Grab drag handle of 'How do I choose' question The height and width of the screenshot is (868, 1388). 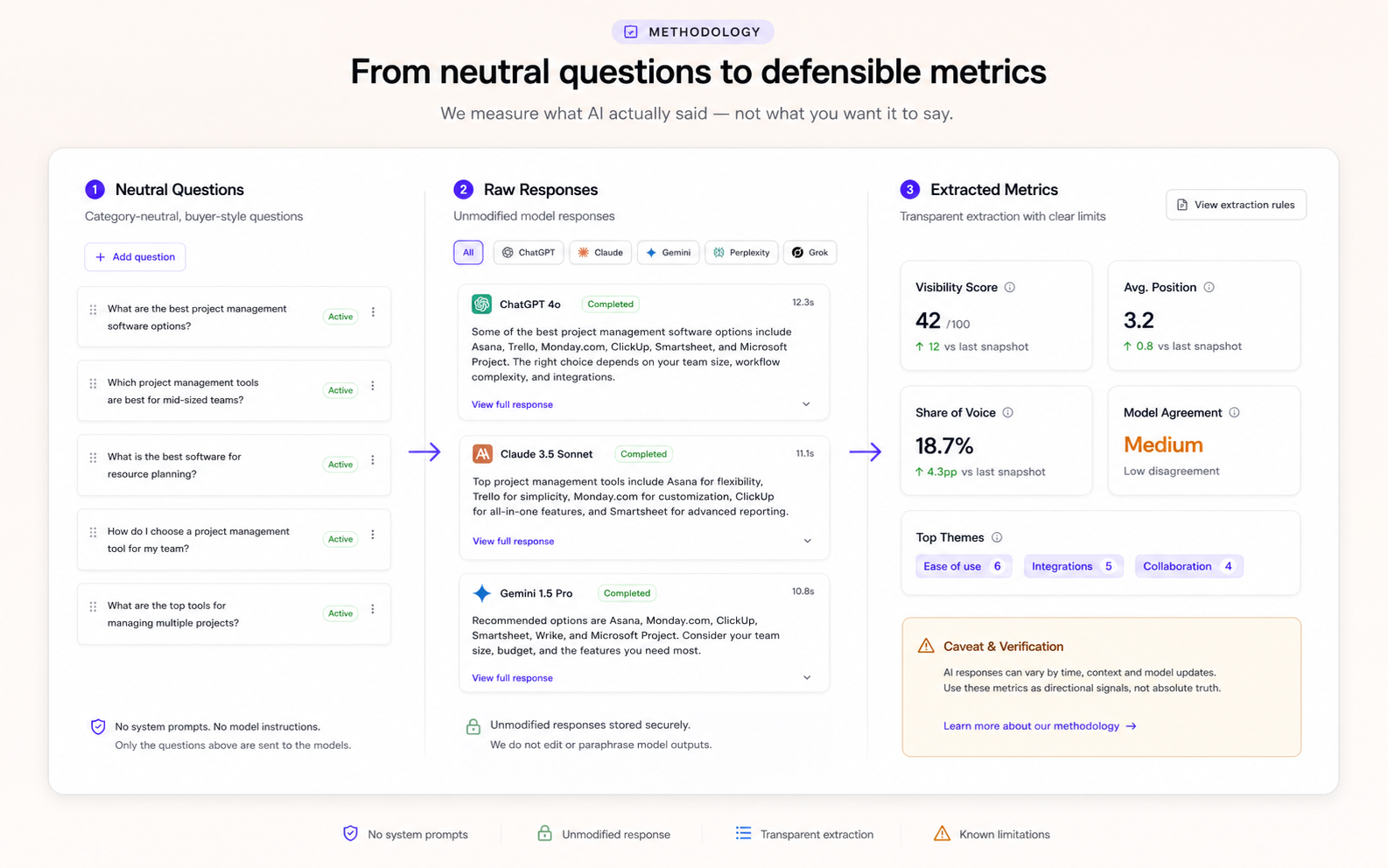(93, 532)
